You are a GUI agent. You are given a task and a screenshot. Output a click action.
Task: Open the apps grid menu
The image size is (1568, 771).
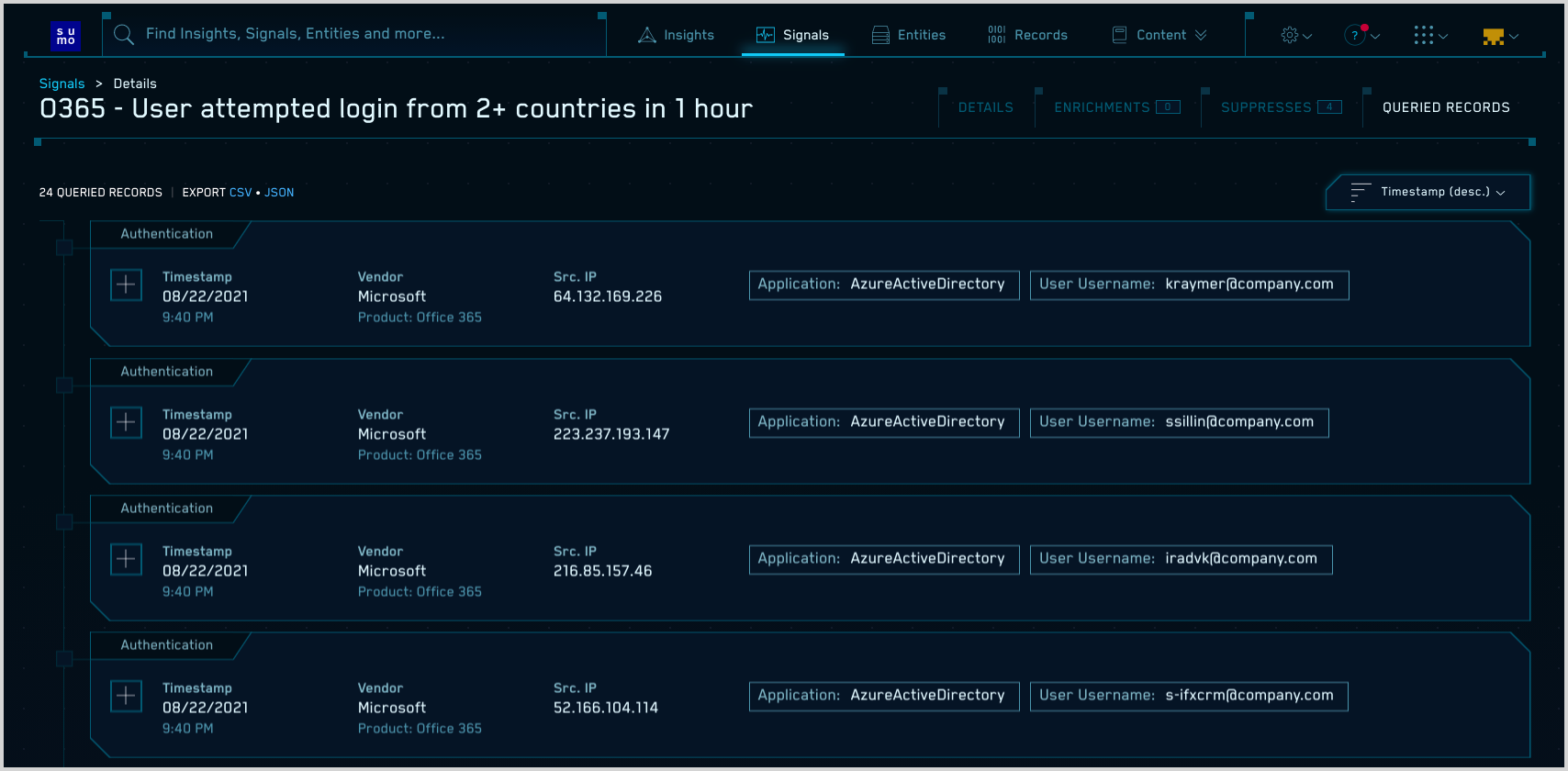[1429, 35]
